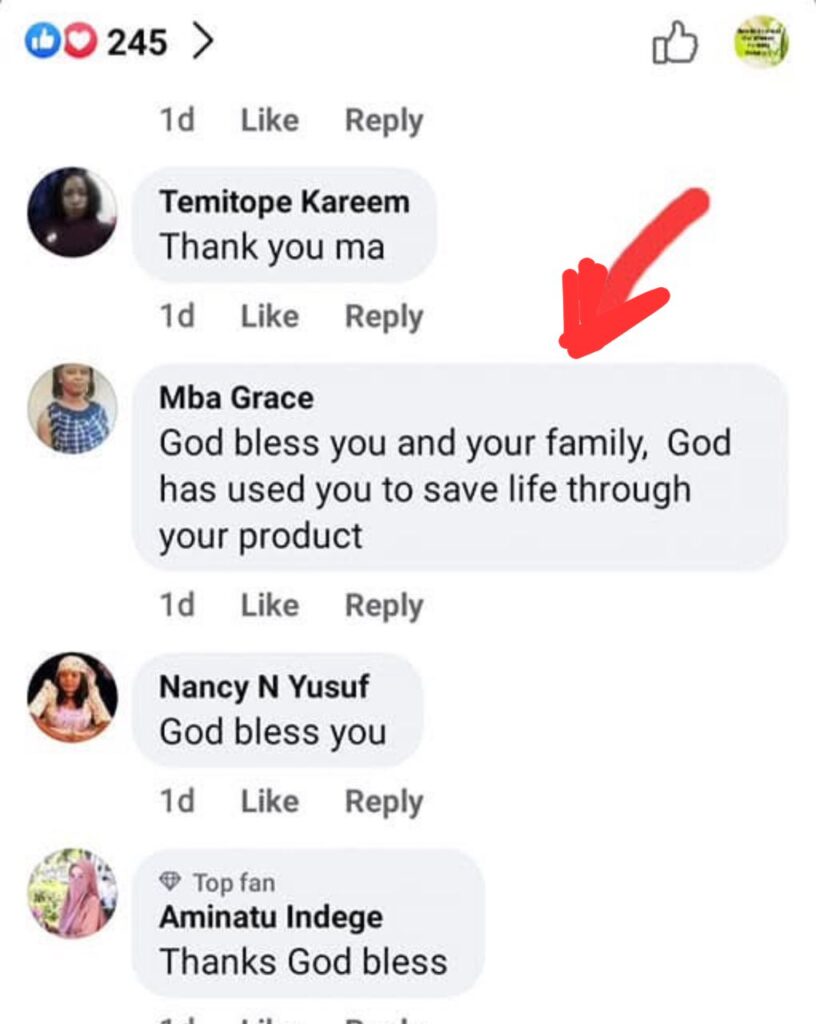Click the blue like reaction icon
Screen dimensions: 816x1024
(41, 42)
